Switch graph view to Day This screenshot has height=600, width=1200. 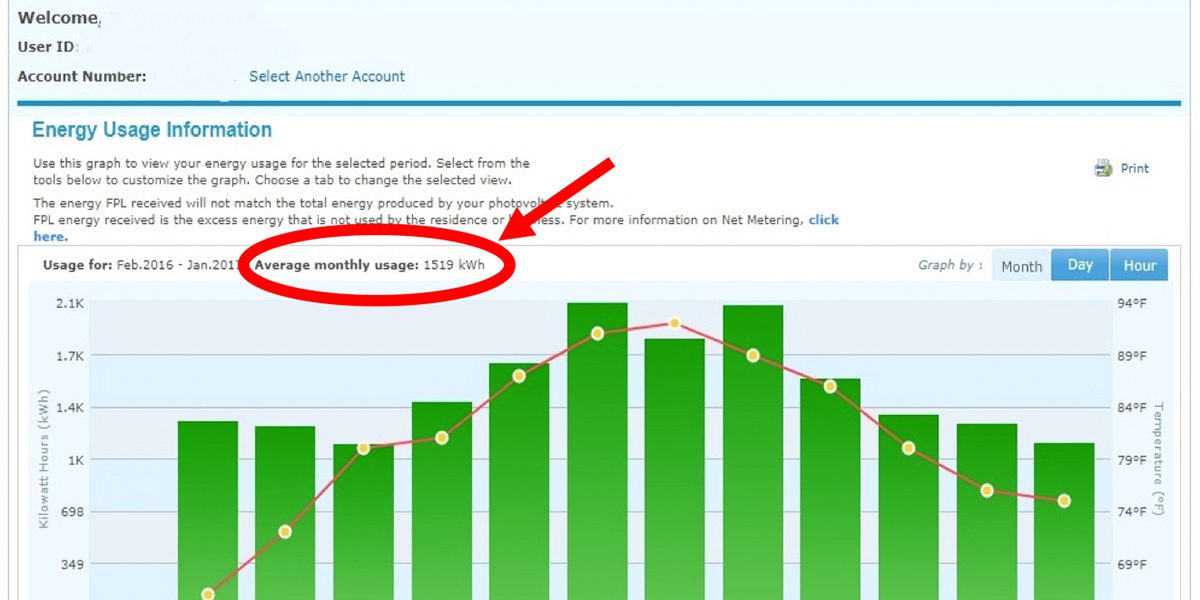[1080, 265]
